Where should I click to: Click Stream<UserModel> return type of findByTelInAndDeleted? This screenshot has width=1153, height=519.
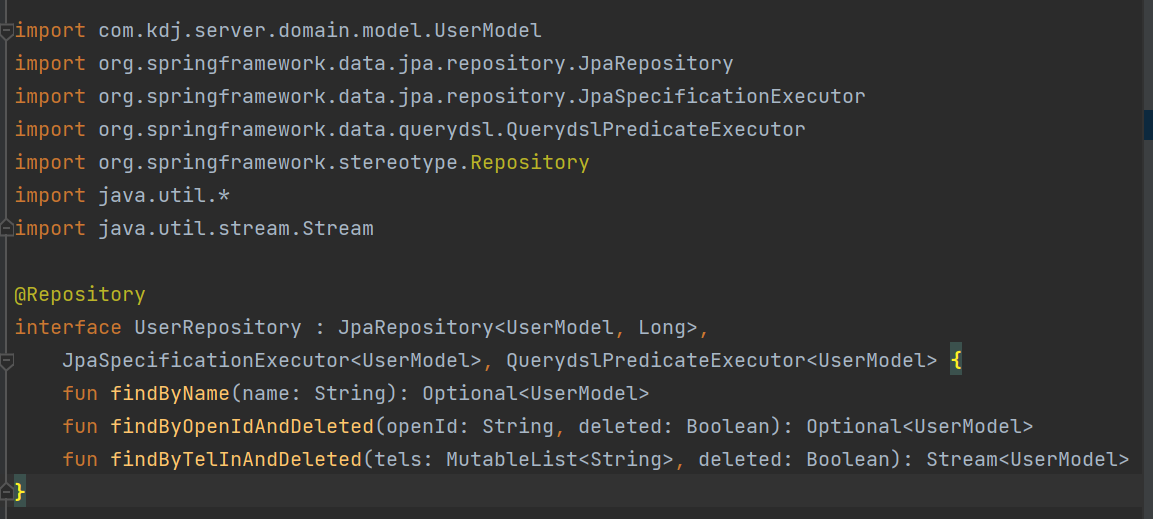click(x=1028, y=459)
